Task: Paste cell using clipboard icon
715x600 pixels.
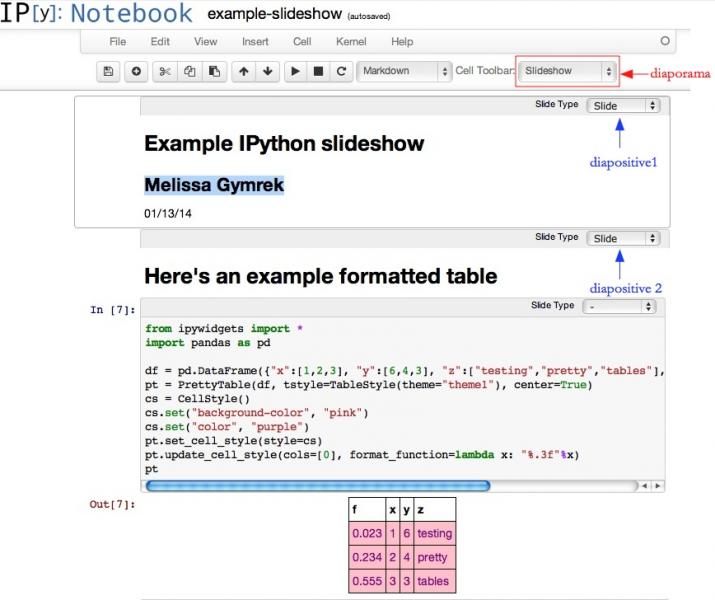Action: (213, 72)
